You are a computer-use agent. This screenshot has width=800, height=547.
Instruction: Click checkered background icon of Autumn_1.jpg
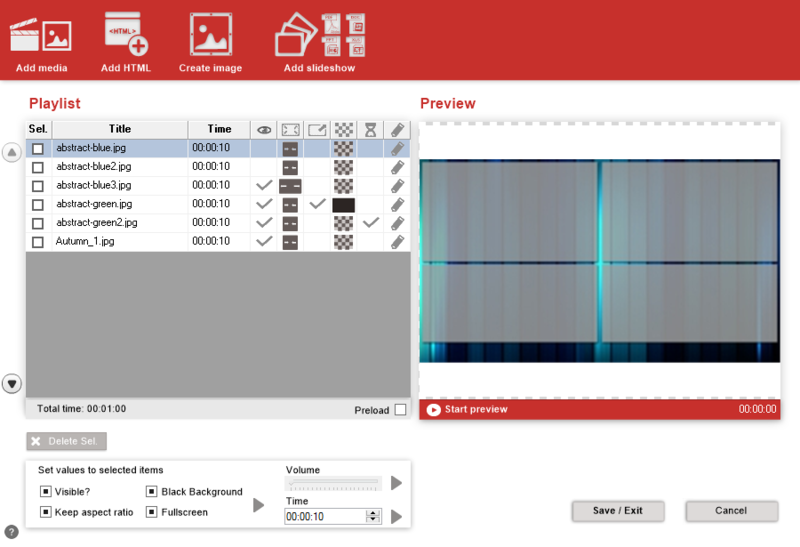coord(343,242)
